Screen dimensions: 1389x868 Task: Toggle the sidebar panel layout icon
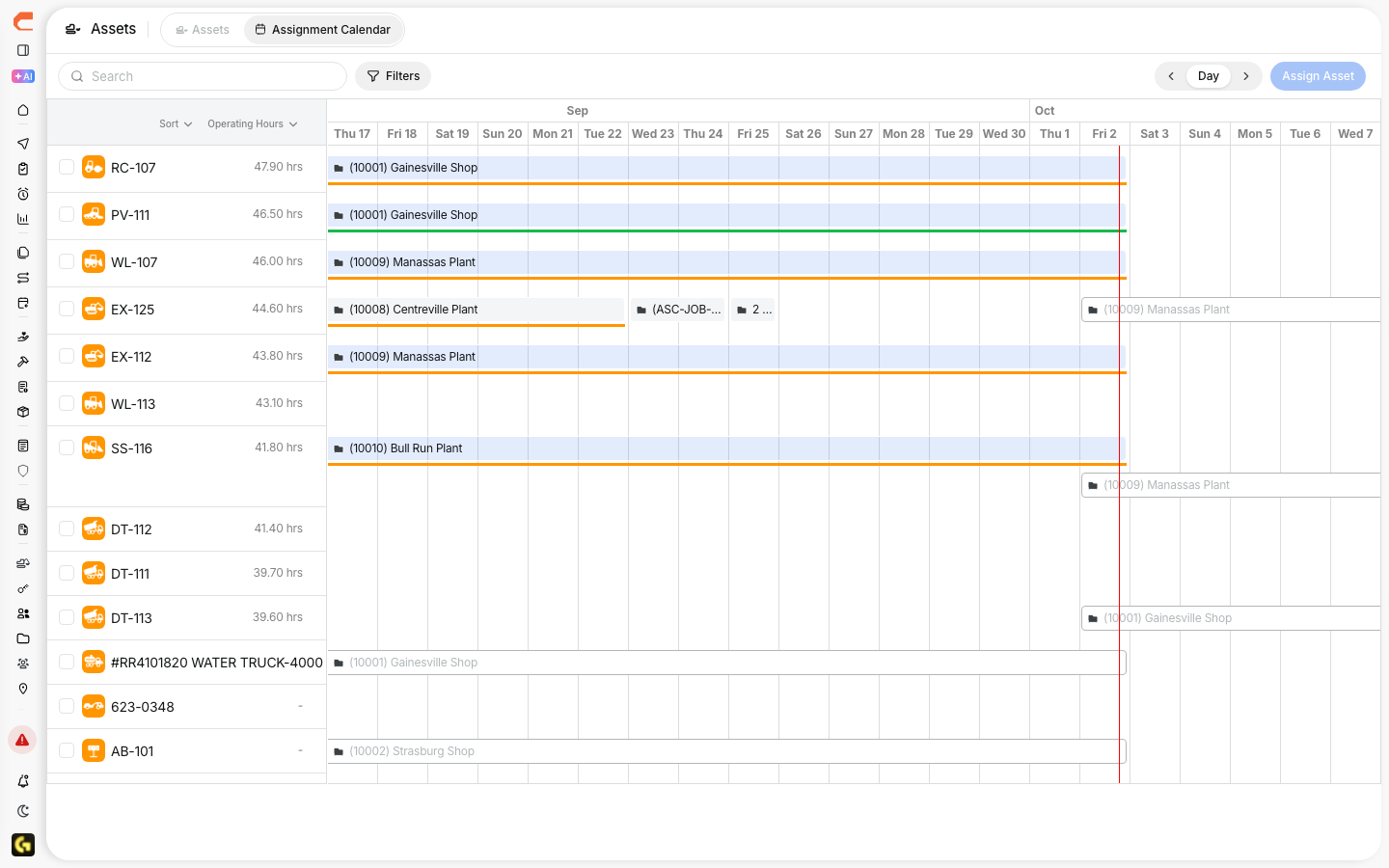tap(23, 50)
